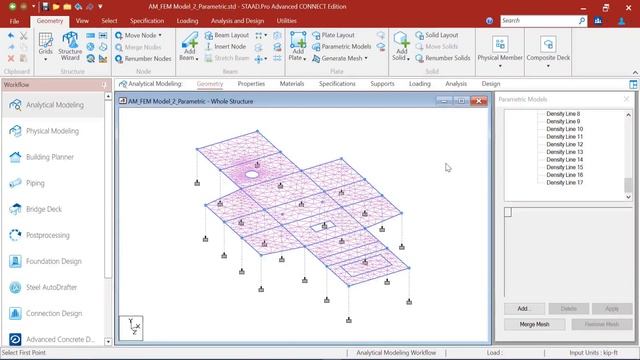Select Density Line 8 in the list

click(x=563, y=114)
